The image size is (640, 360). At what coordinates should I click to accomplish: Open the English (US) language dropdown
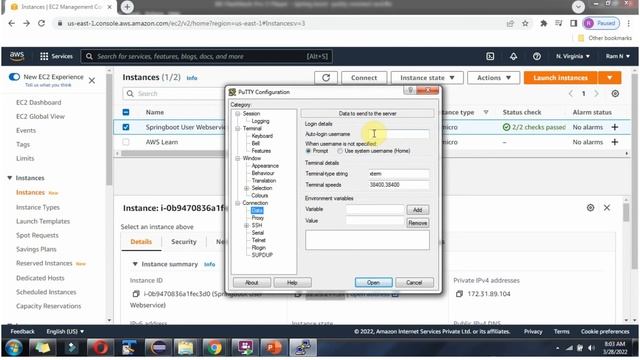pos(65,331)
